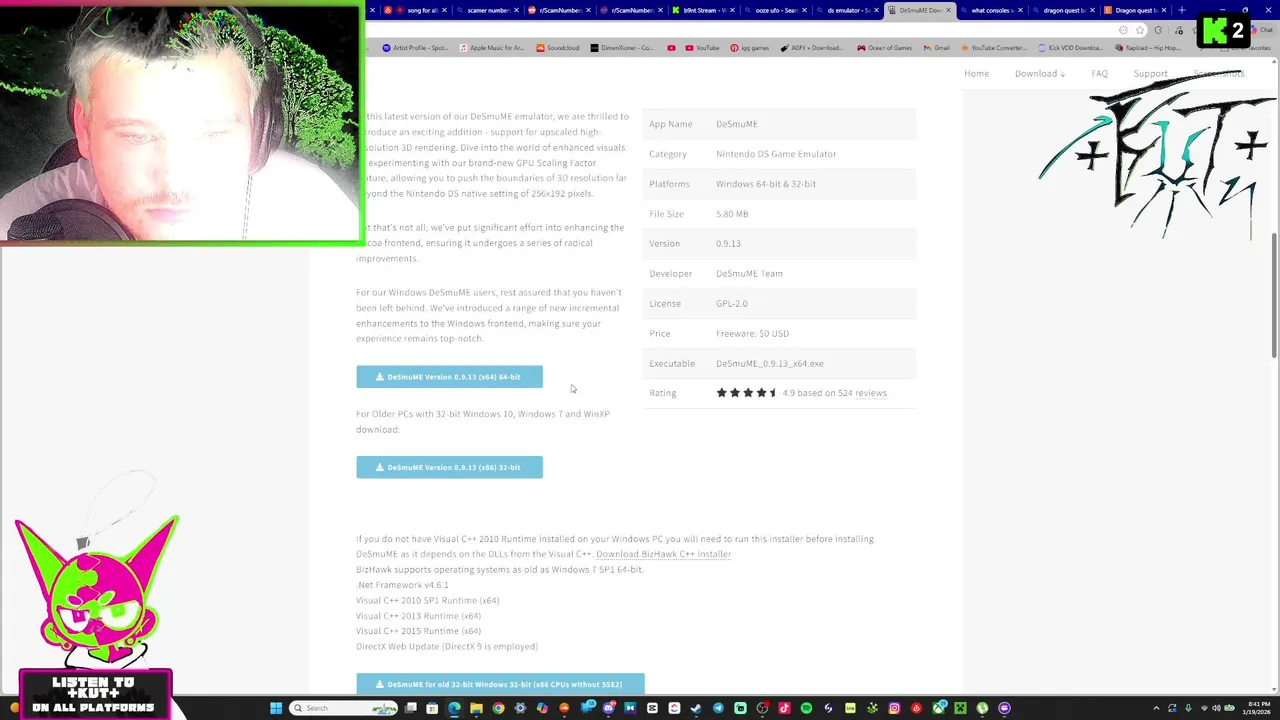The image size is (1280, 720).
Task: Open Microsoft Store from the taskbar
Action: pos(431,708)
